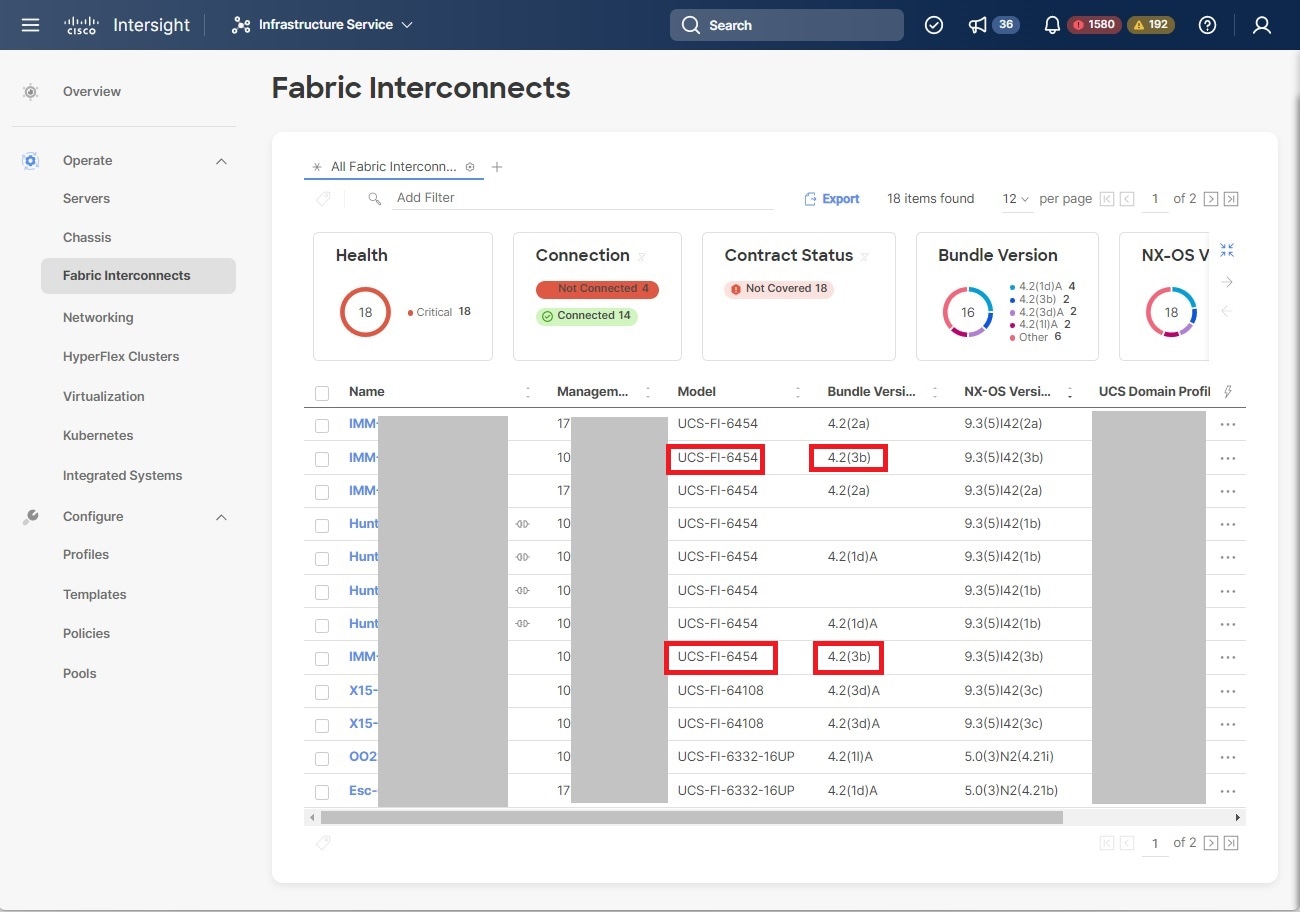Click the collapse widgets arrows icon

click(1227, 250)
